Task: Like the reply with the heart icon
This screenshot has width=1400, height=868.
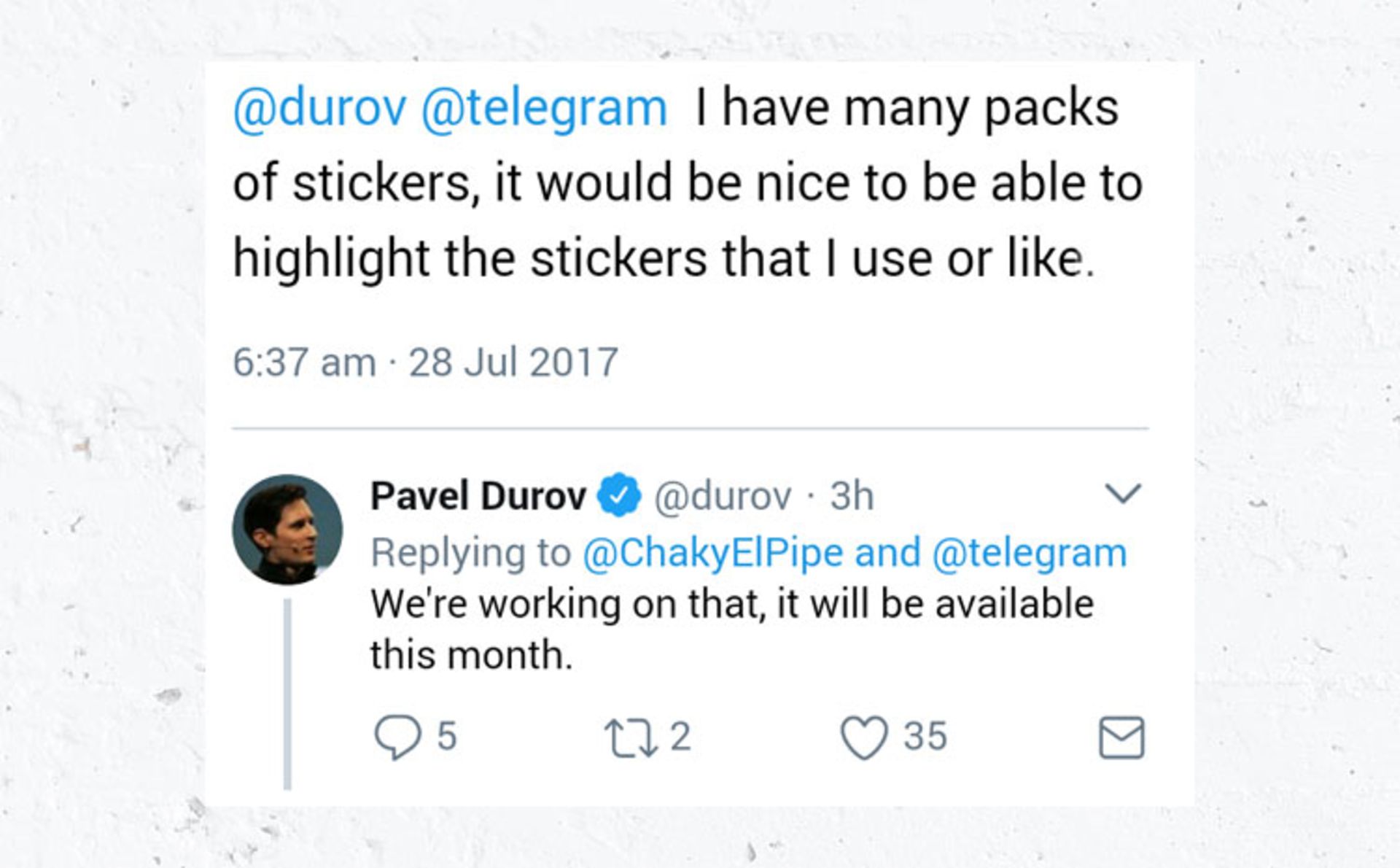Action: 864,737
